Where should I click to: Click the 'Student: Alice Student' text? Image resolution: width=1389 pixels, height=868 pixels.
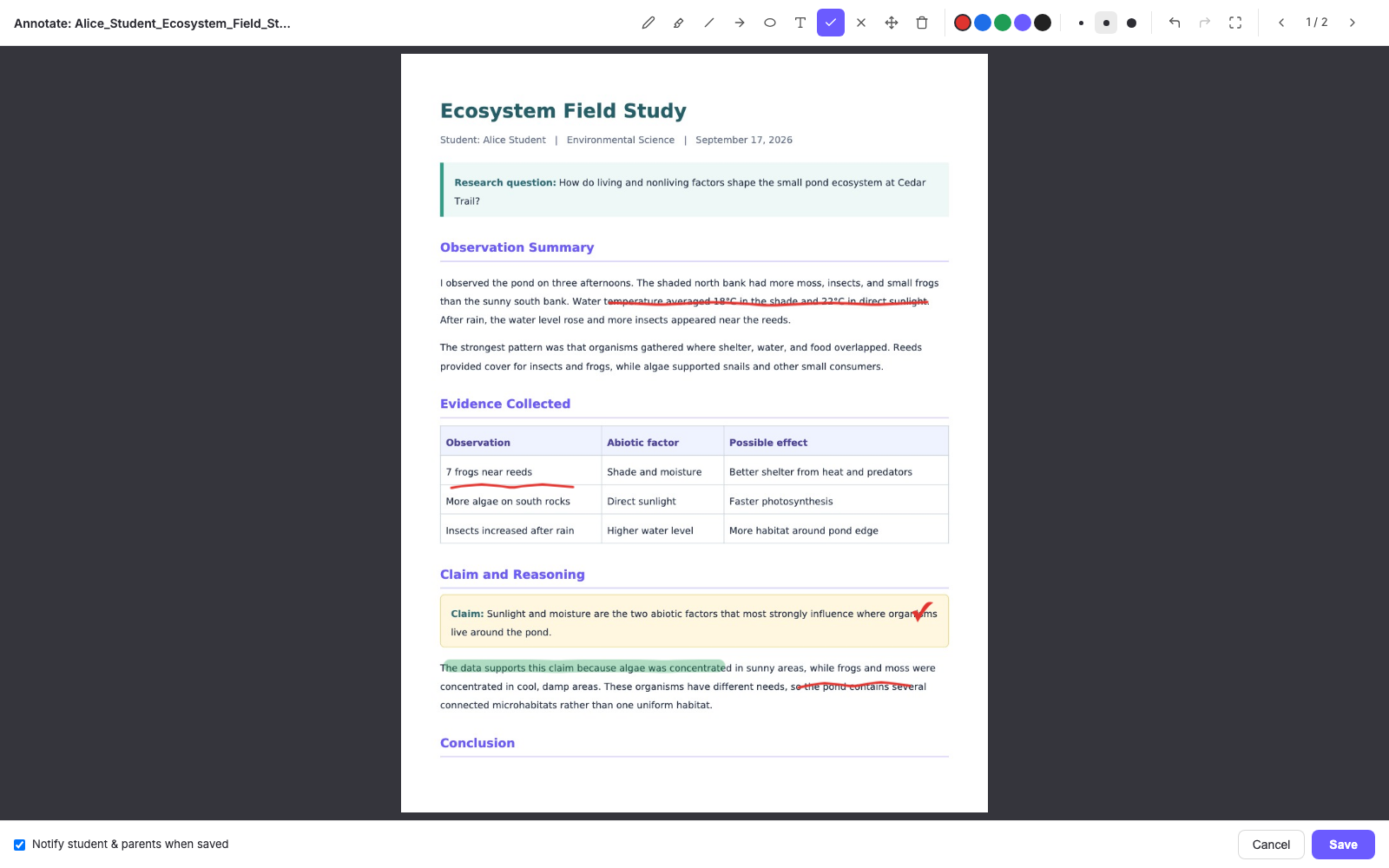tap(493, 140)
